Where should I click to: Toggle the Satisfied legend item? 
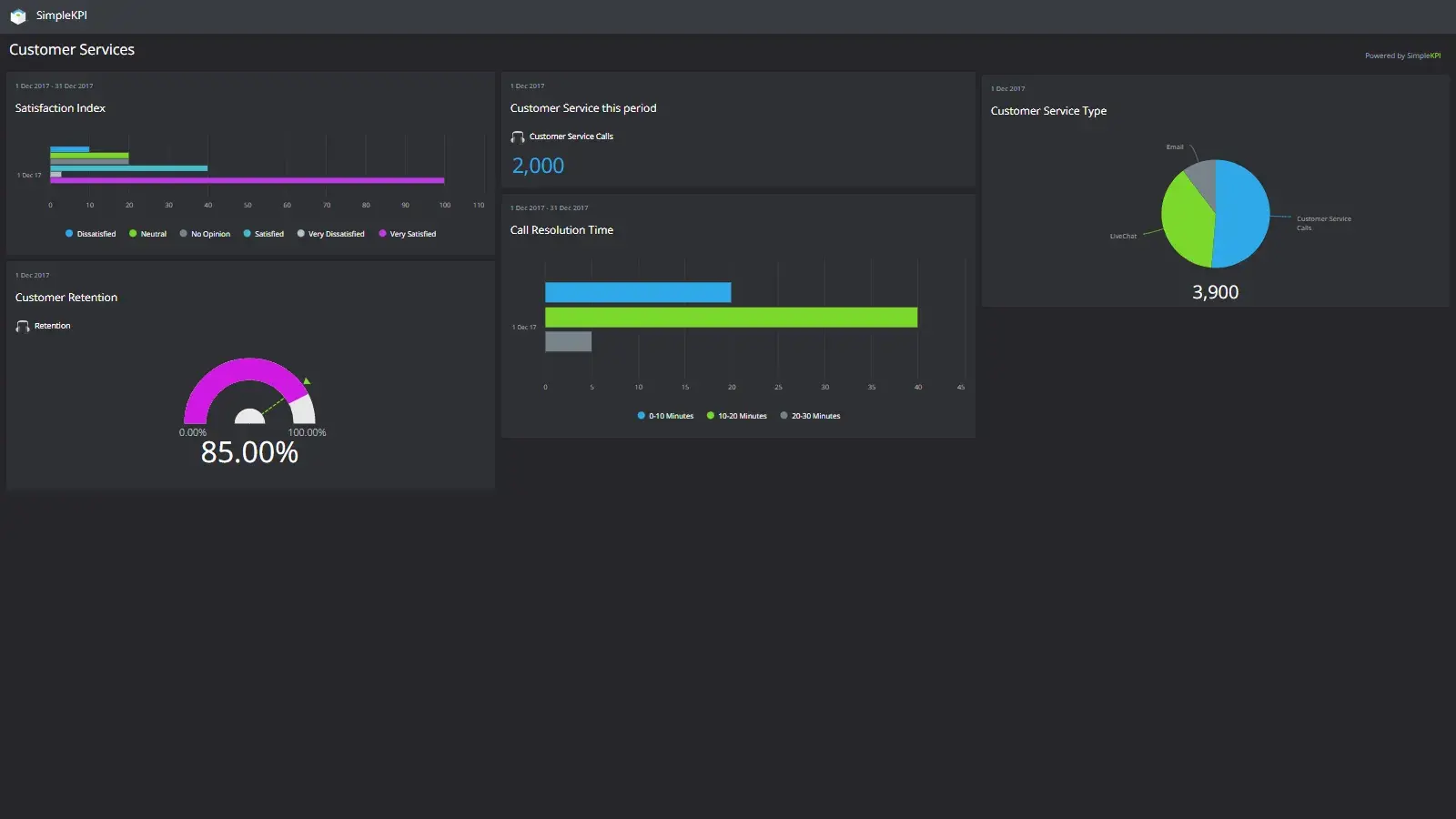click(263, 234)
